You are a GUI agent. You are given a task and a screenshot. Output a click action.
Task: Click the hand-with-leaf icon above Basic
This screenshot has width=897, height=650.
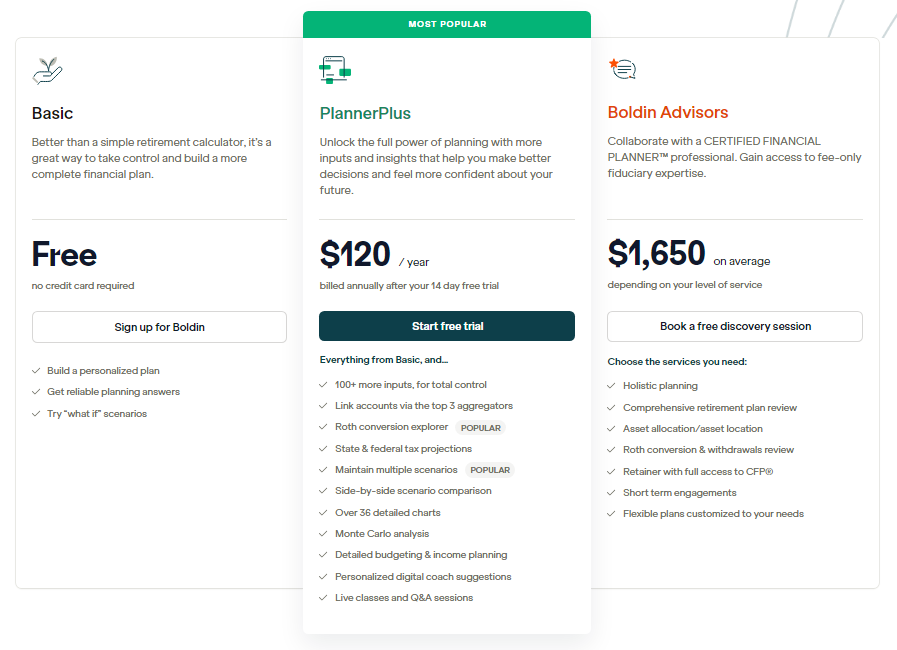pyautogui.click(x=46, y=70)
